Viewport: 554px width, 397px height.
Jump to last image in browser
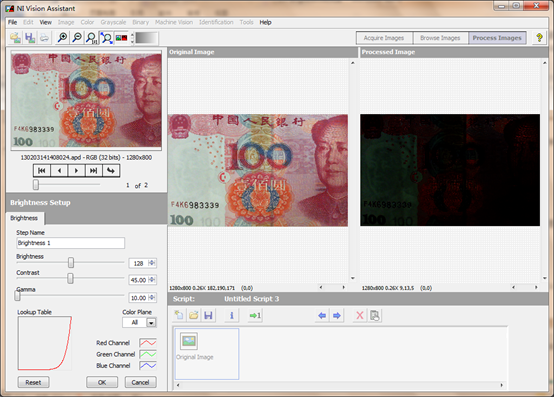[93, 171]
